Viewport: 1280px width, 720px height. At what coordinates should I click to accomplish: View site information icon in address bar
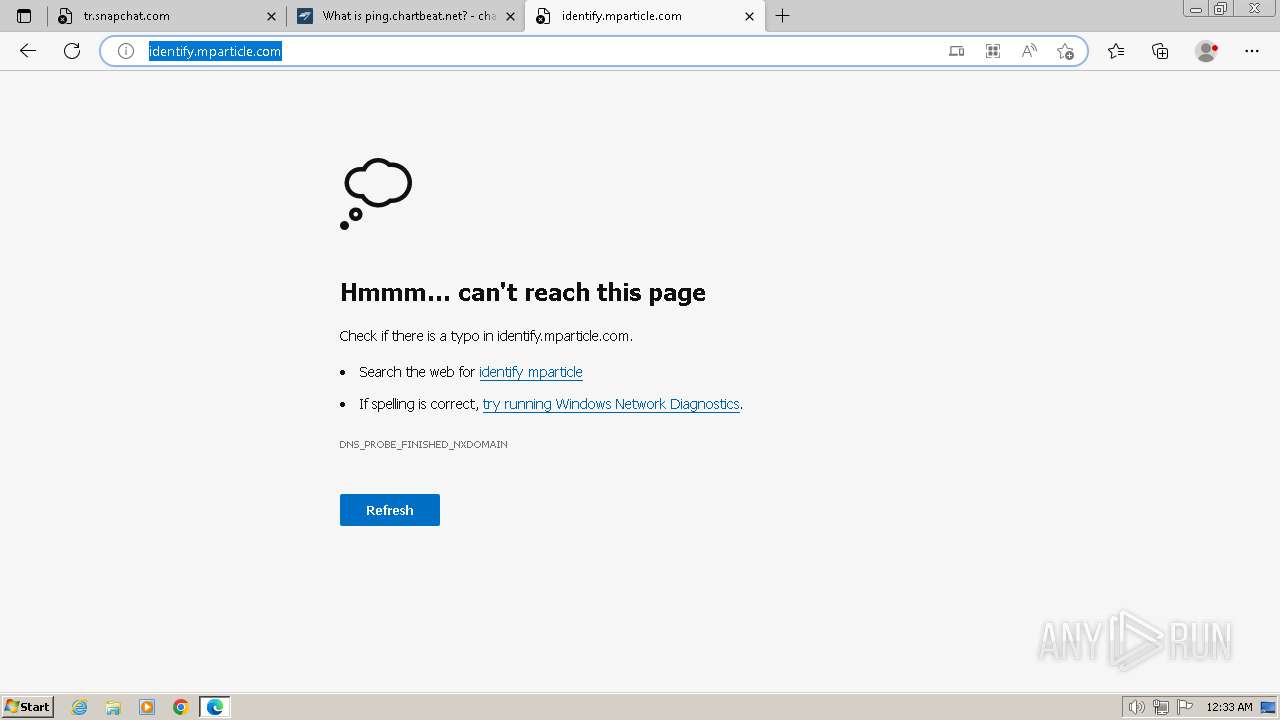pyautogui.click(x=126, y=51)
